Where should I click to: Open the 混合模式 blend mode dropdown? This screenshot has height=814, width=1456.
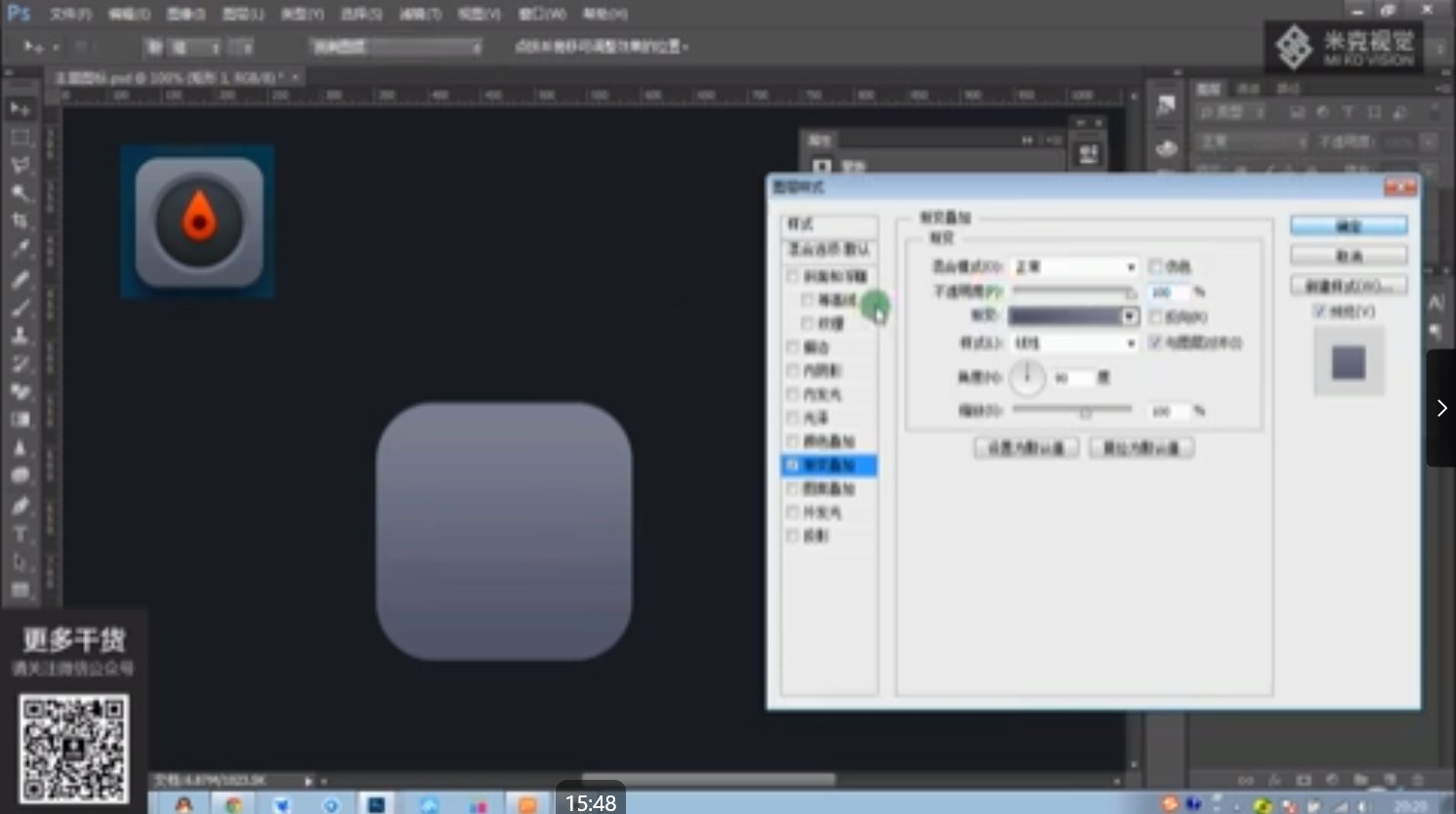coord(1074,265)
